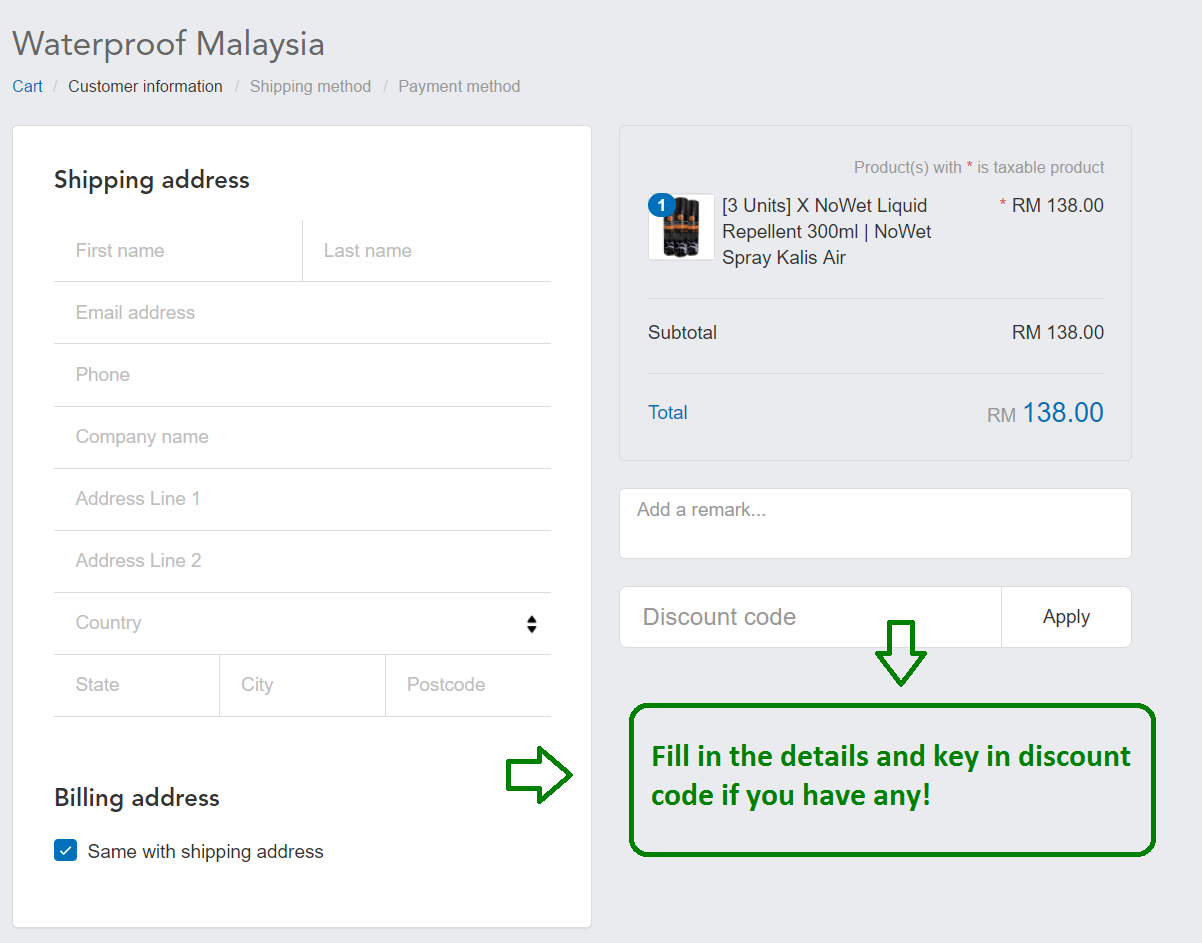
Task: Click into the City field
Action: 302,685
